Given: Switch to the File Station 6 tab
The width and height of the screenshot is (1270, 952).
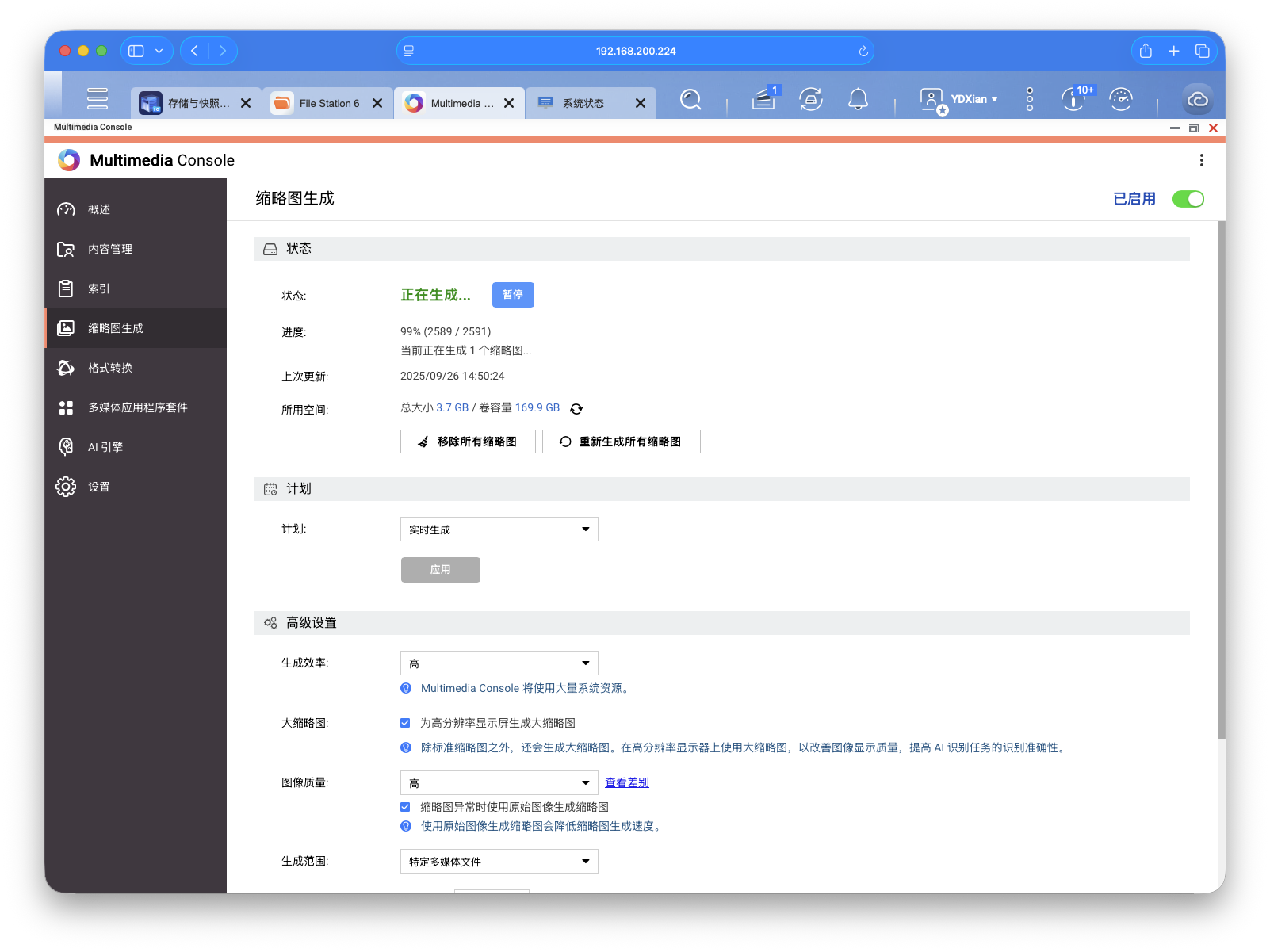Looking at the screenshot, I should tap(328, 102).
